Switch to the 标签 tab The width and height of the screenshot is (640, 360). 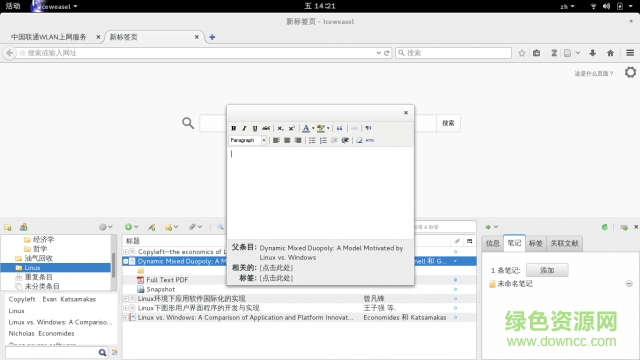tap(536, 244)
